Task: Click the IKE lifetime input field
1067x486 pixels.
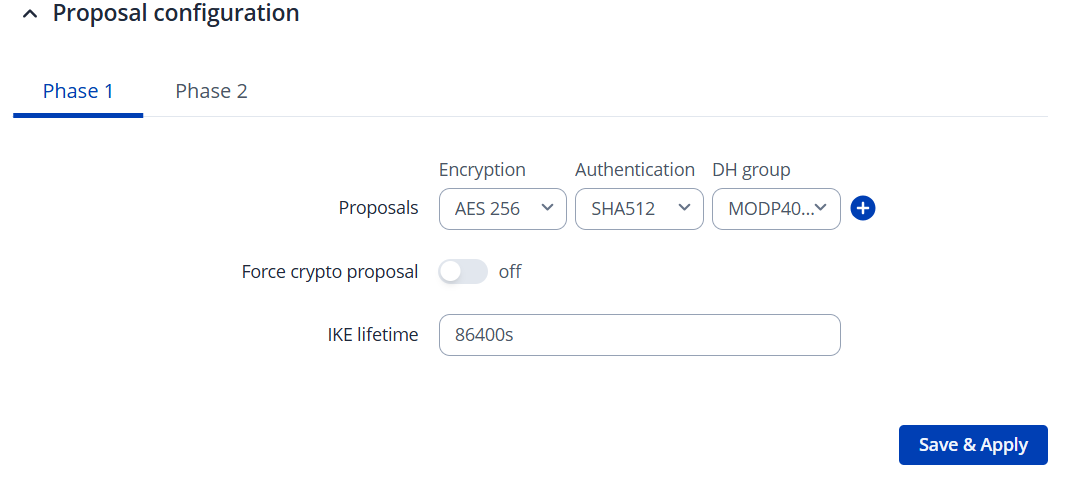Action: pos(639,335)
